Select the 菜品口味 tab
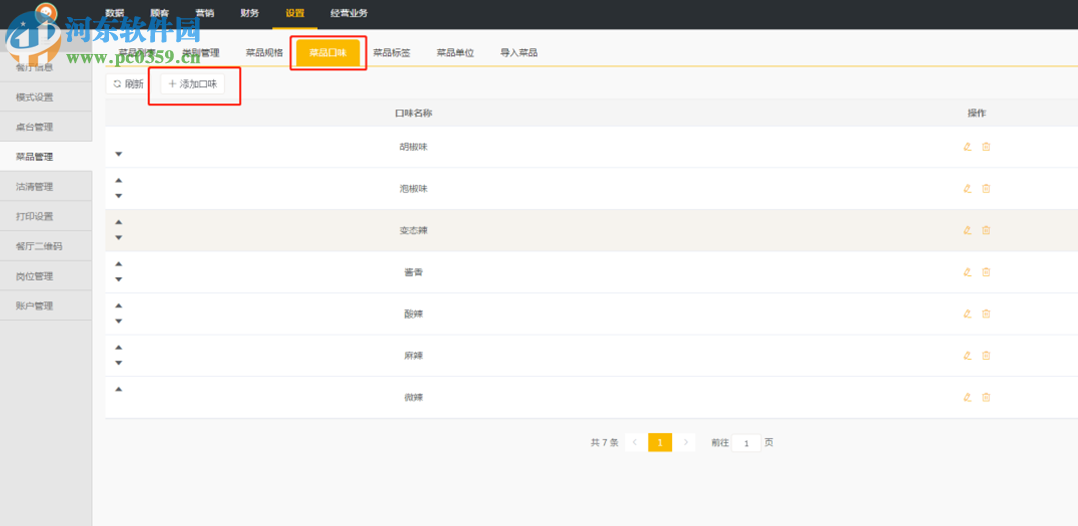The image size is (1078, 526). click(328, 52)
